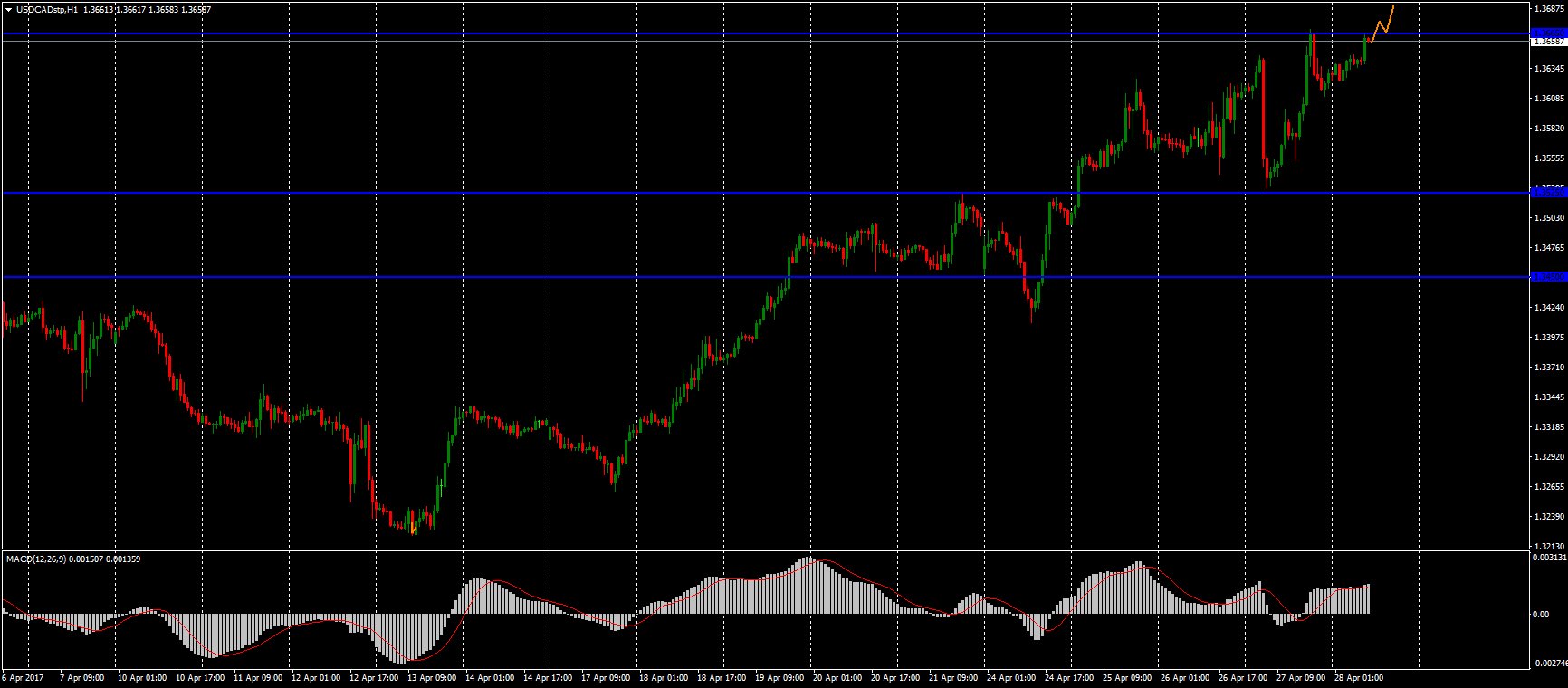The height and width of the screenshot is (688, 1568).
Task: Click the 1.35555 price scale value
Action: (1550, 158)
